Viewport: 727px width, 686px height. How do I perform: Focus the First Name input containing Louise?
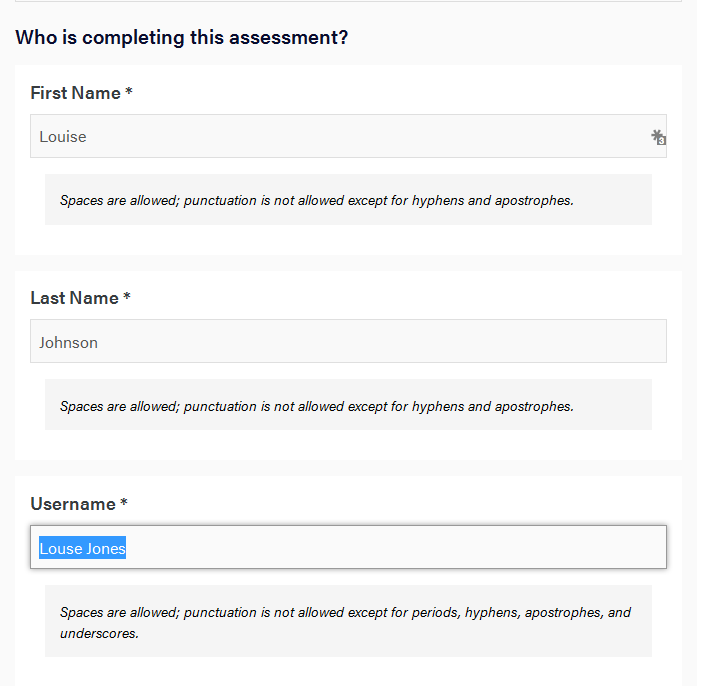pos(348,136)
